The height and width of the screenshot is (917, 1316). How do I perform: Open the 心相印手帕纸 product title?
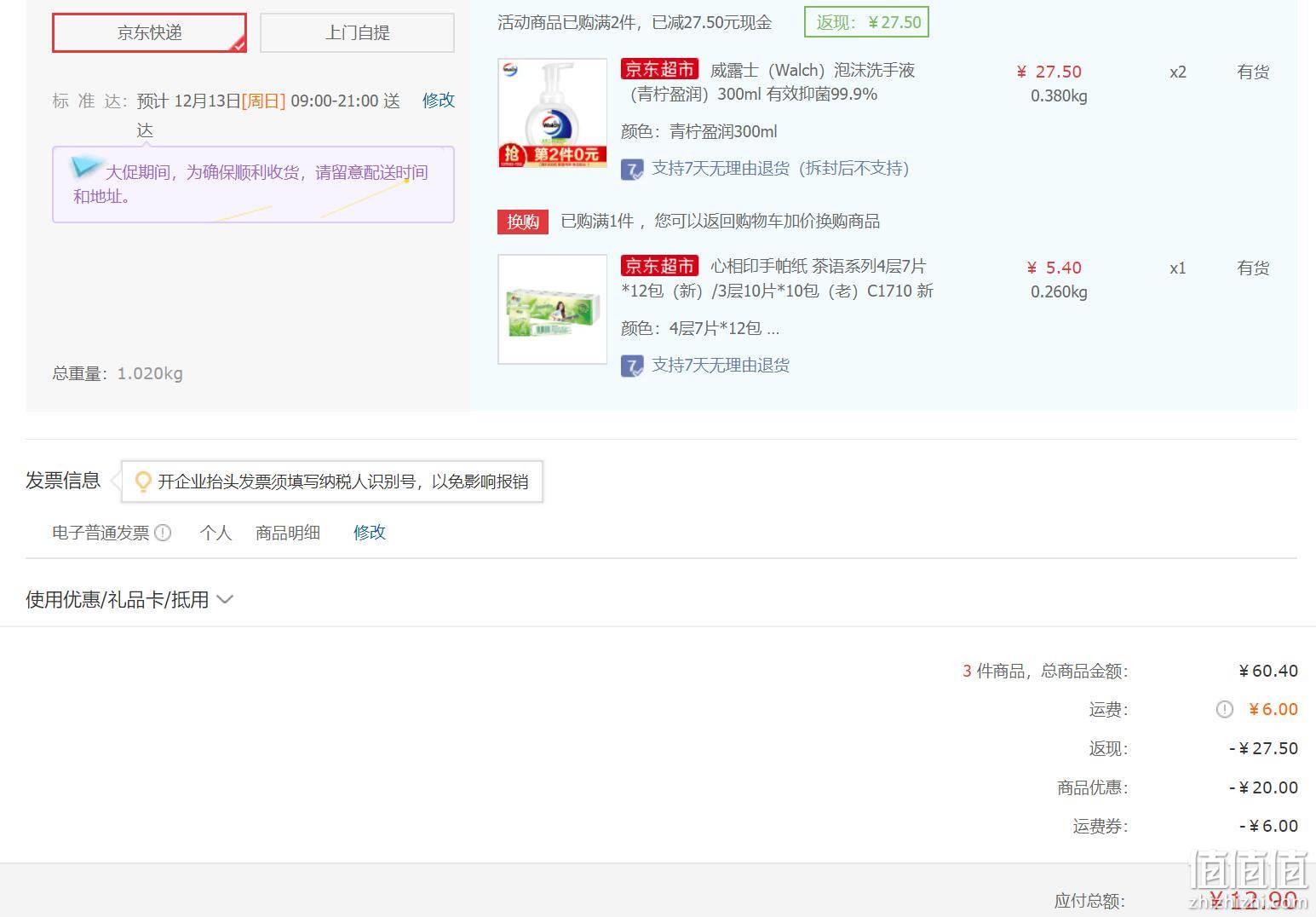pyautogui.click(x=778, y=279)
